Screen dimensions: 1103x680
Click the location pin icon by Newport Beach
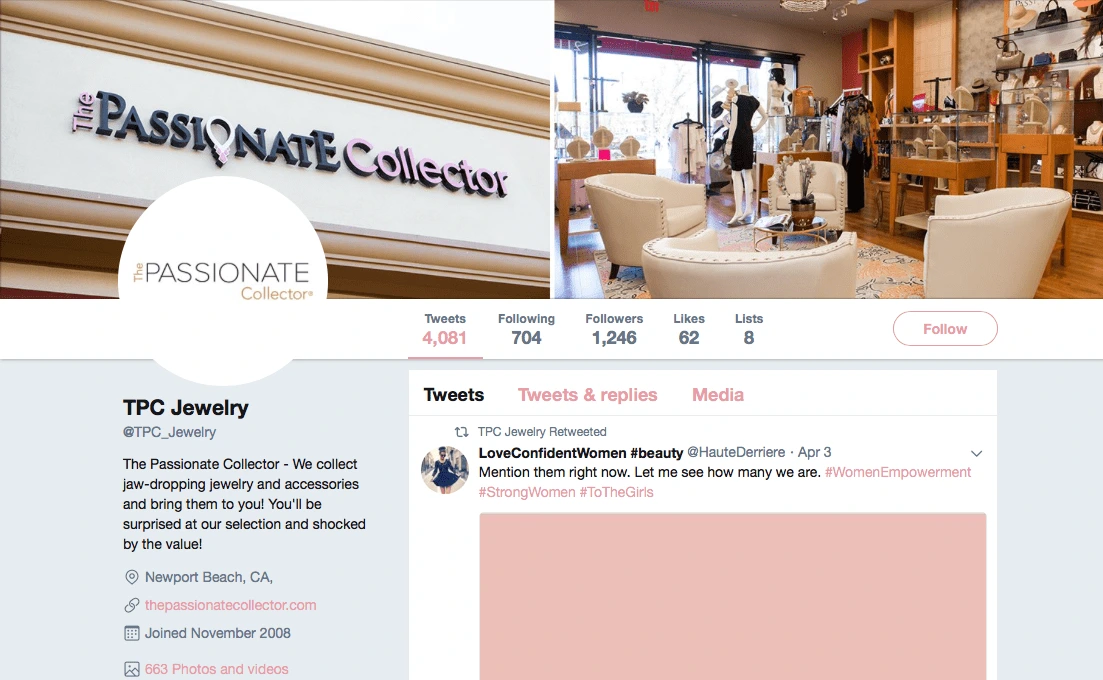coord(132,577)
